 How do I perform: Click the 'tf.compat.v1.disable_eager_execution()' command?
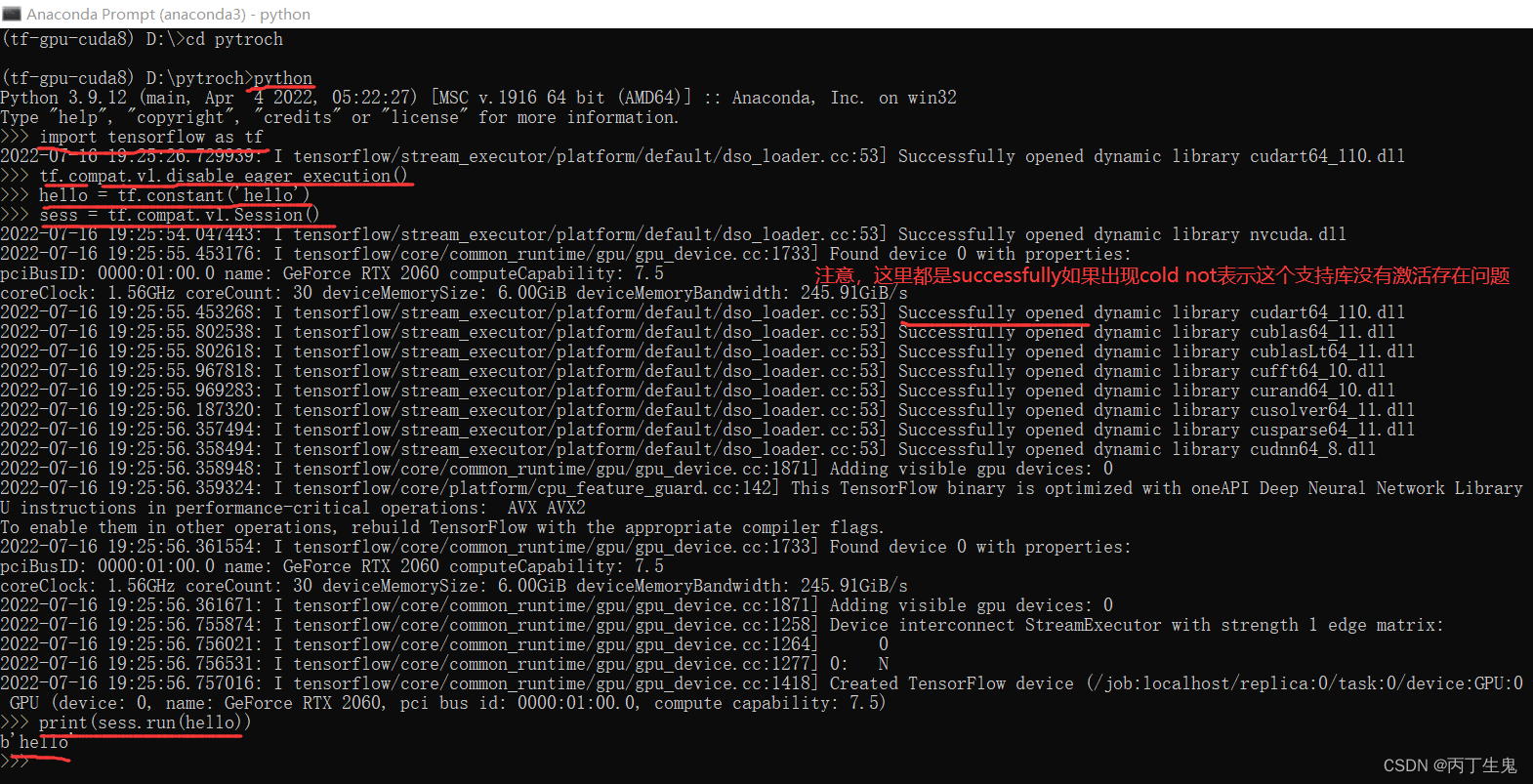[224, 176]
